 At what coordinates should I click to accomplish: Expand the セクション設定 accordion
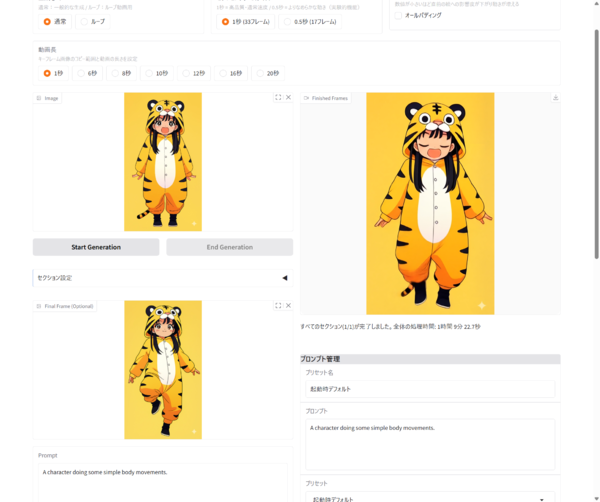click(163, 278)
